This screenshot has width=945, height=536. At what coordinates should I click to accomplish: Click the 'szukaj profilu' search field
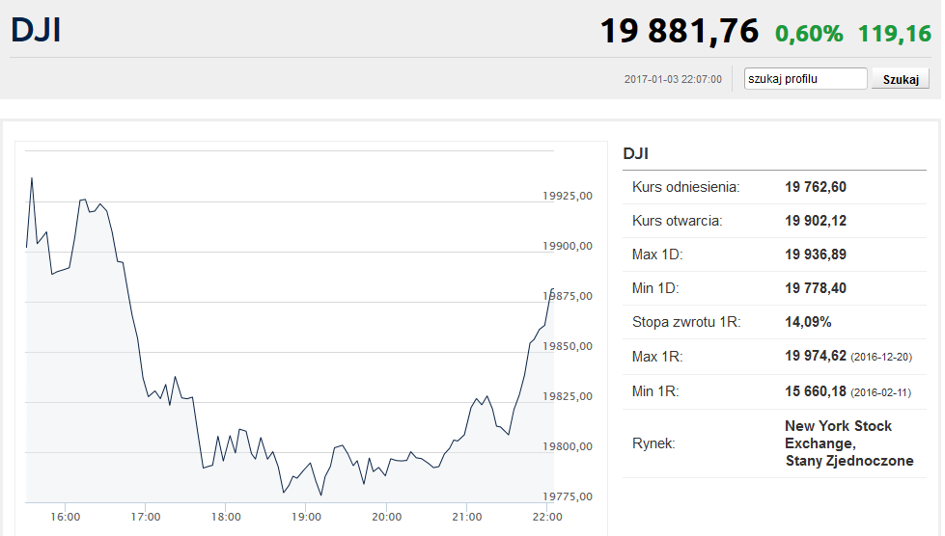(805, 78)
